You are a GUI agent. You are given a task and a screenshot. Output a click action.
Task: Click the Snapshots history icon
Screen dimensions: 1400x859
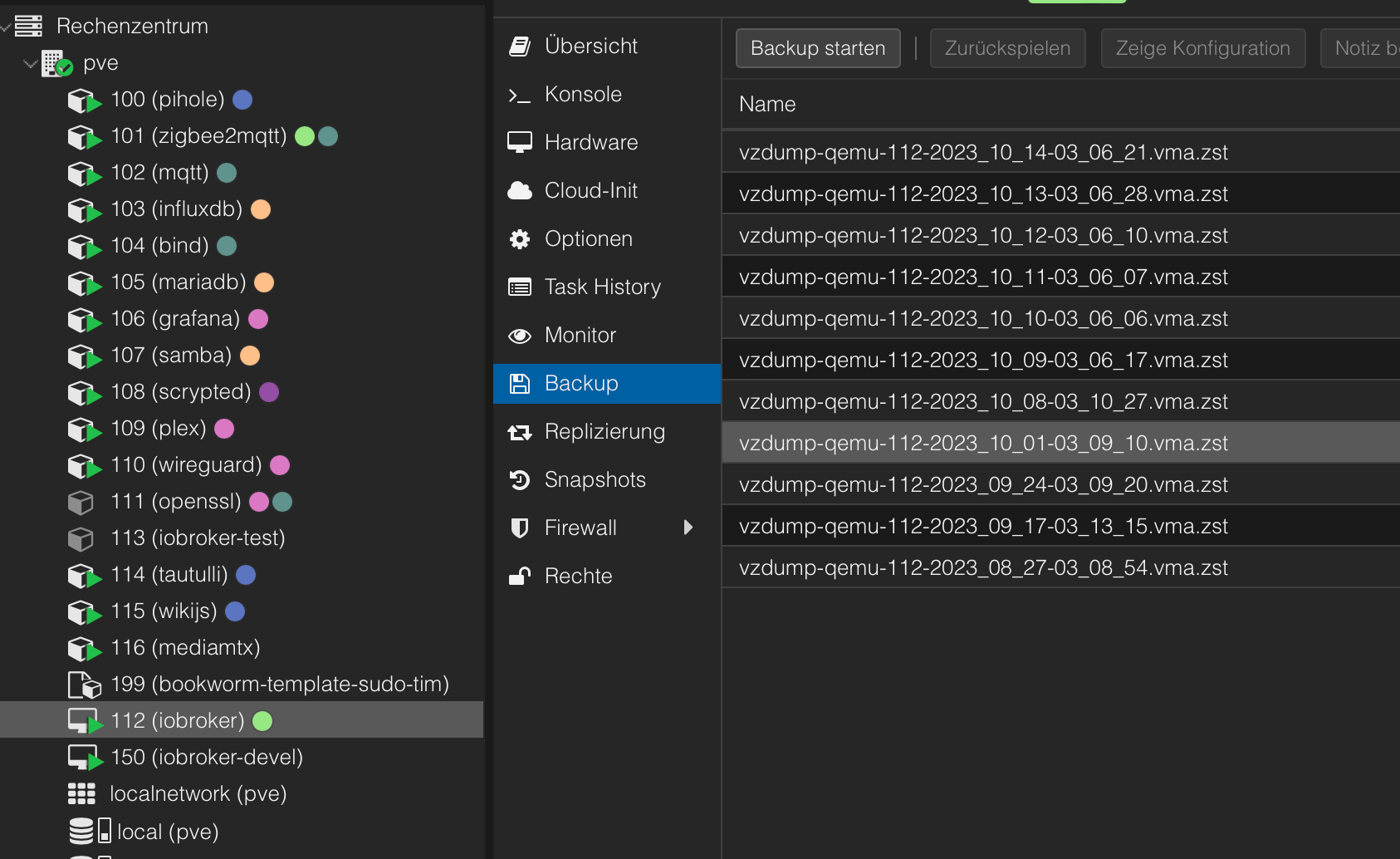[519, 480]
